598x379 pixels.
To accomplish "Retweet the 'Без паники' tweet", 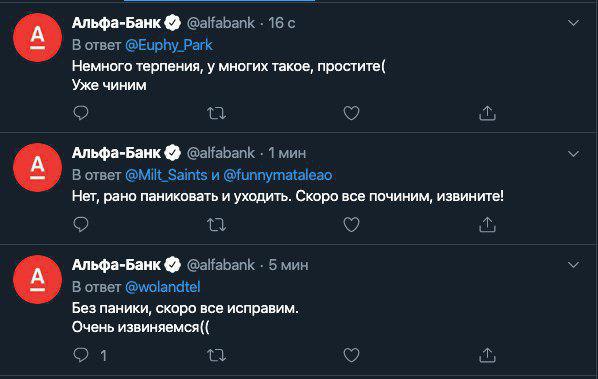I will point(216,355).
